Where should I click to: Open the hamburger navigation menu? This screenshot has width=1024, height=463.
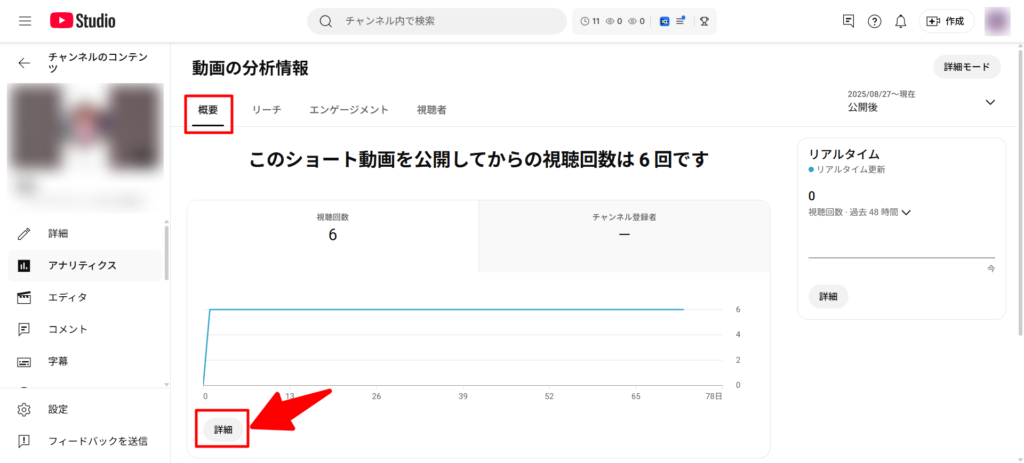pos(25,21)
